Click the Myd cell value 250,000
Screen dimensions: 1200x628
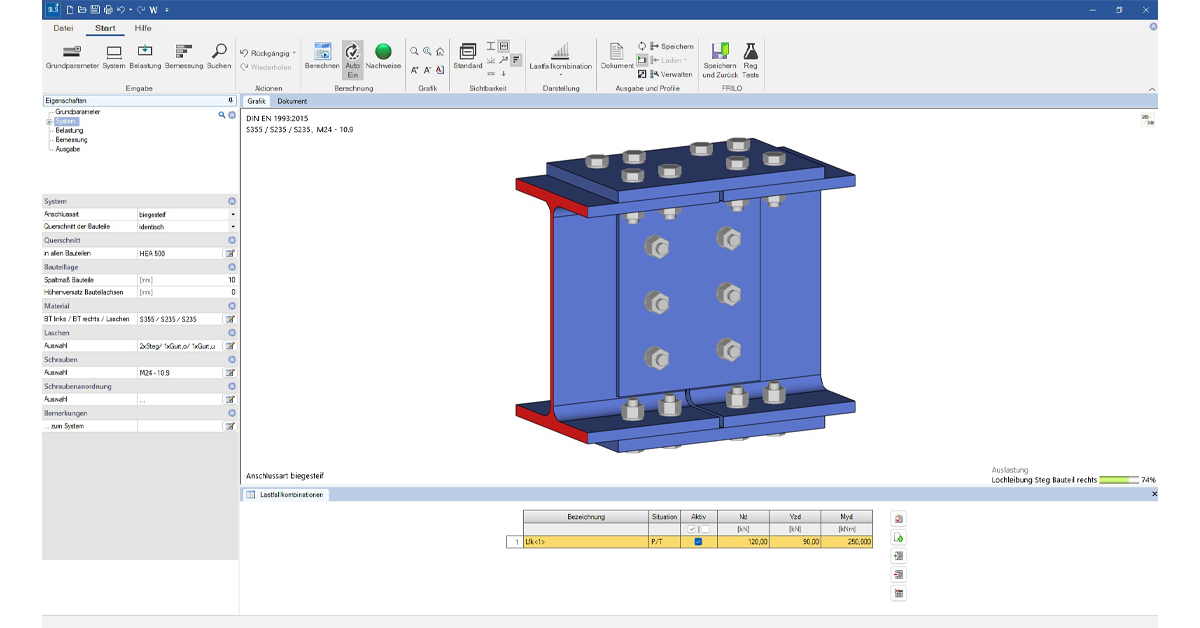[847, 541]
